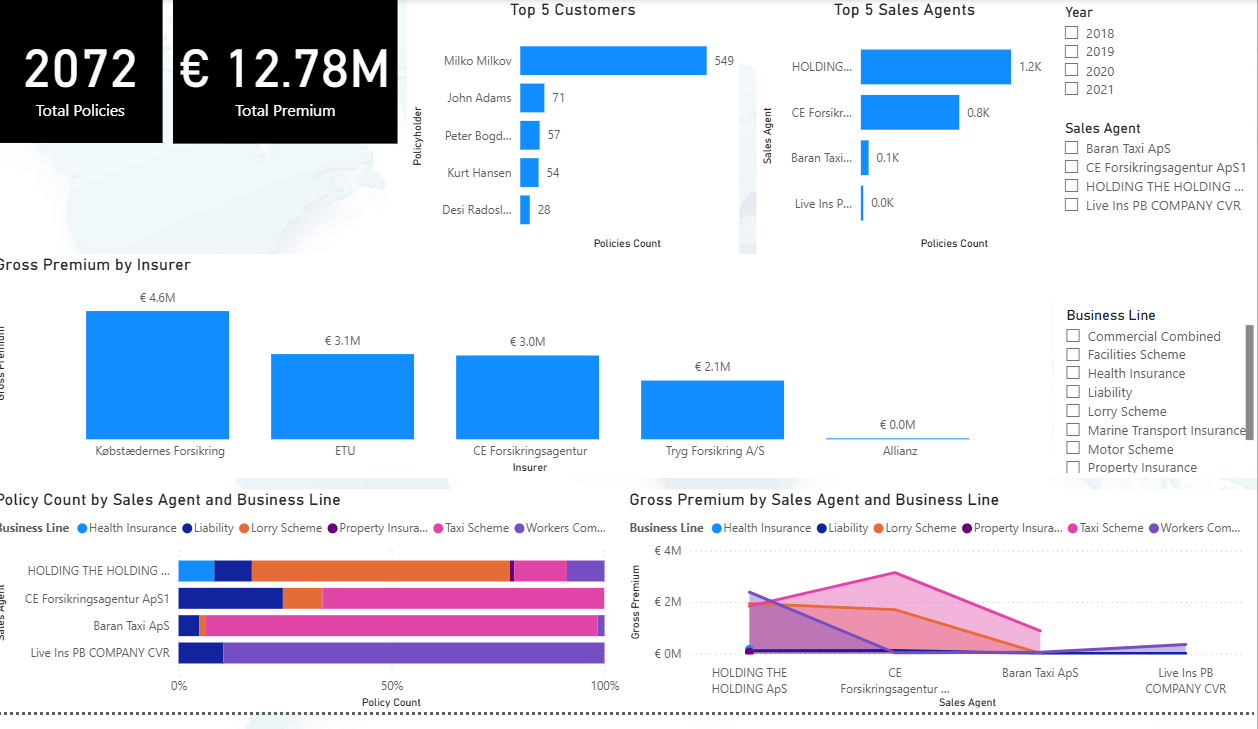Select Health Insurance business line checkbox
The image size is (1258, 729).
1073,373
